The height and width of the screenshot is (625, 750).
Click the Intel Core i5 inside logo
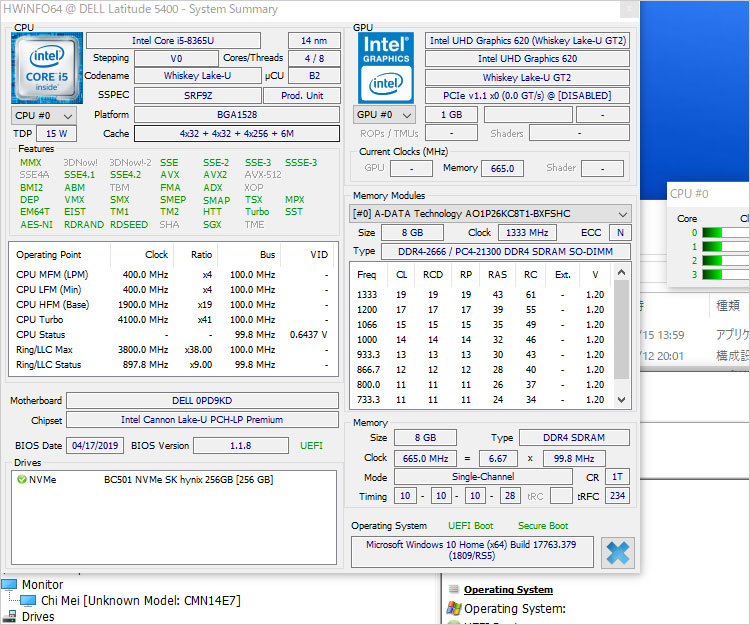point(46,68)
